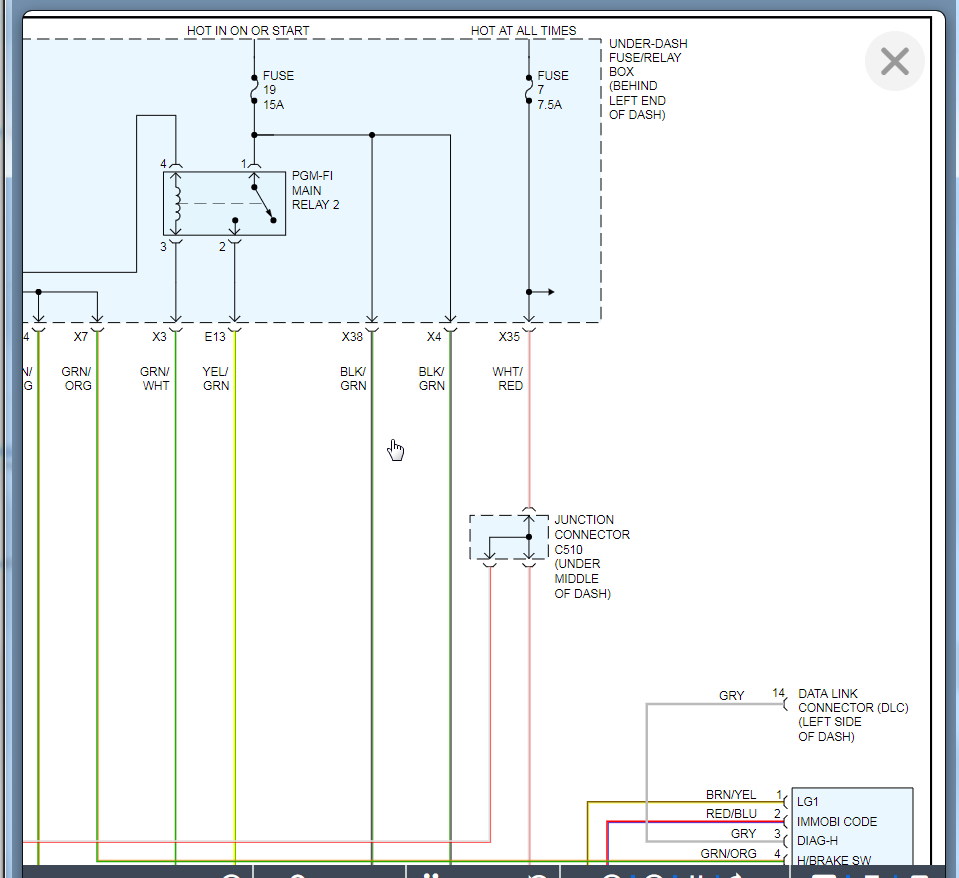Click the Data Link Connector pin 14 terminal

[x=785, y=704]
